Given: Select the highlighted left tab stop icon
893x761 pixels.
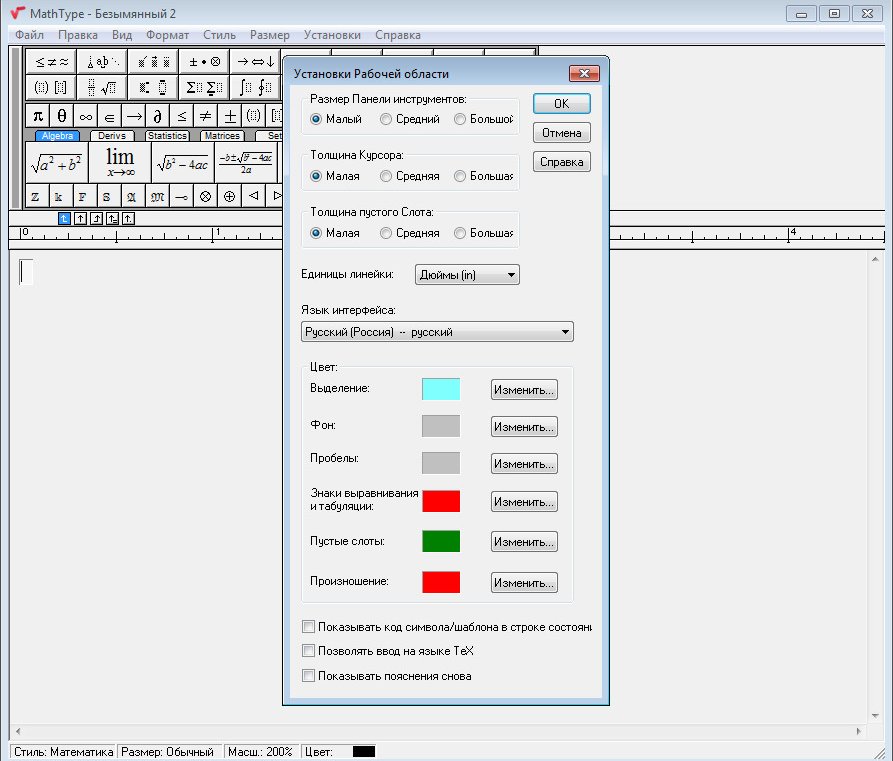Looking at the screenshot, I should pos(64,218).
